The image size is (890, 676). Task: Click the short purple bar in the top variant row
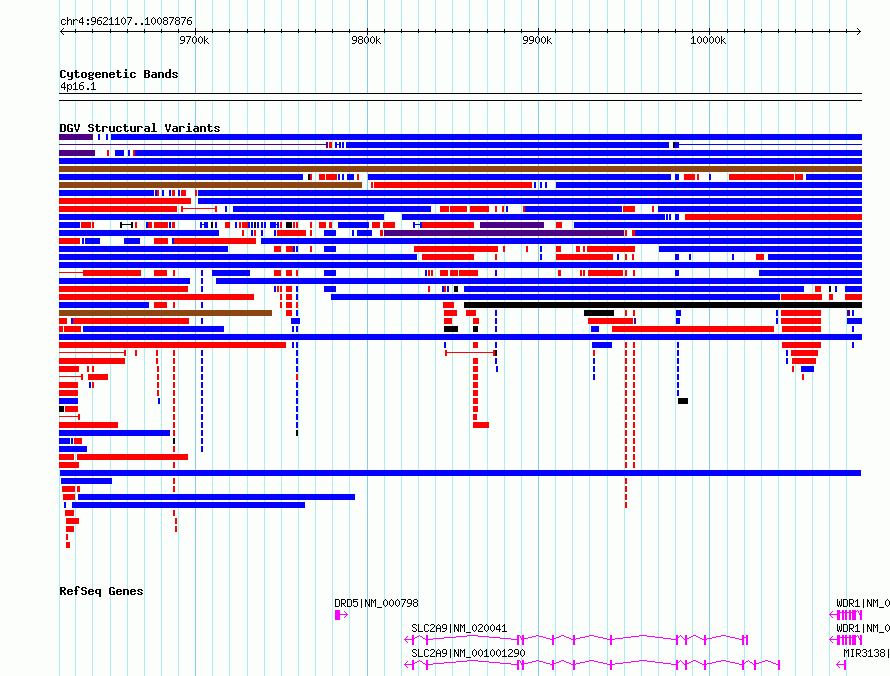click(x=76, y=137)
